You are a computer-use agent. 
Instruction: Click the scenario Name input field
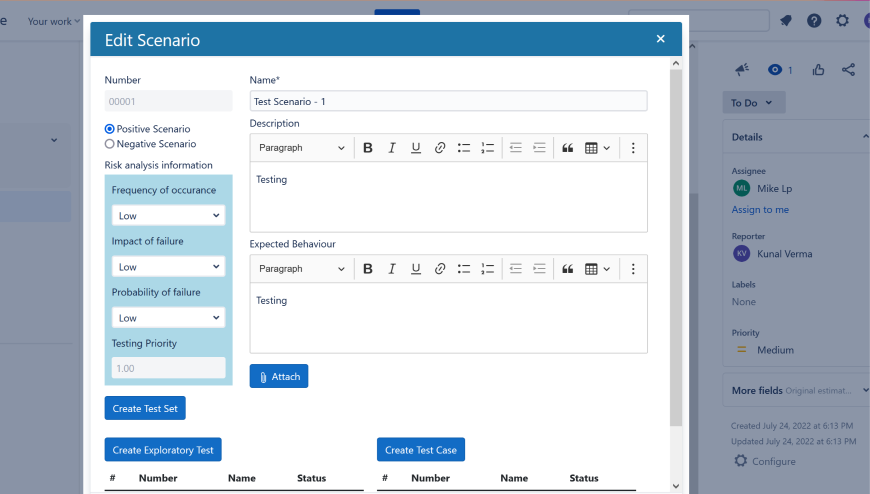(448, 101)
